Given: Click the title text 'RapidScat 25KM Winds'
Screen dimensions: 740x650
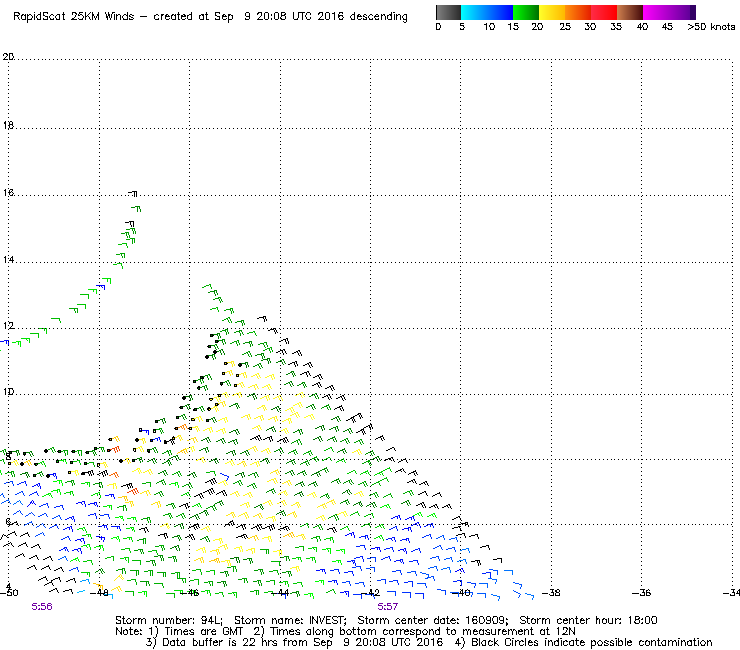Looking at the screenshot, I should pos(74,17).
